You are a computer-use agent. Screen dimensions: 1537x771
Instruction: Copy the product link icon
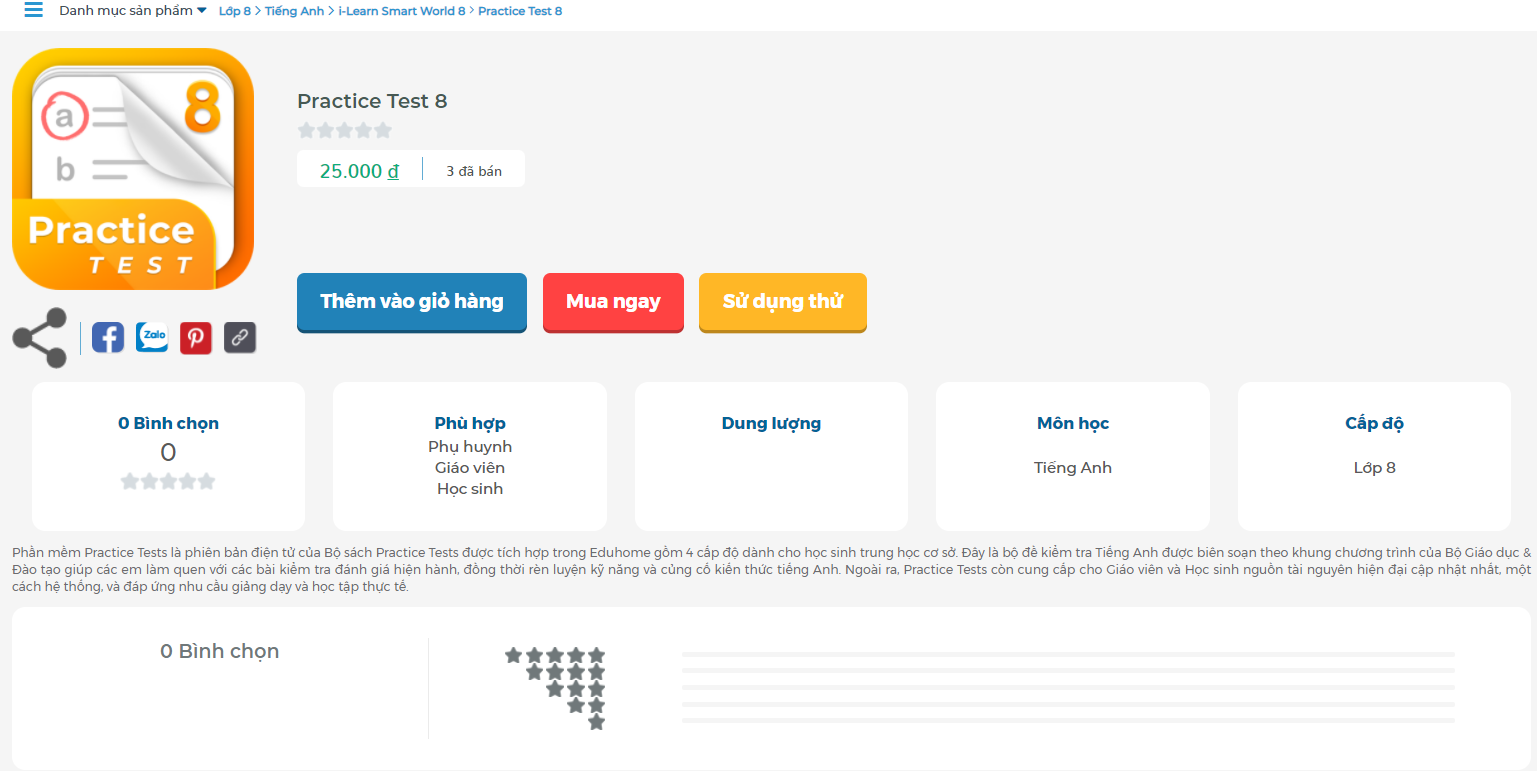[x=240, y=337]
